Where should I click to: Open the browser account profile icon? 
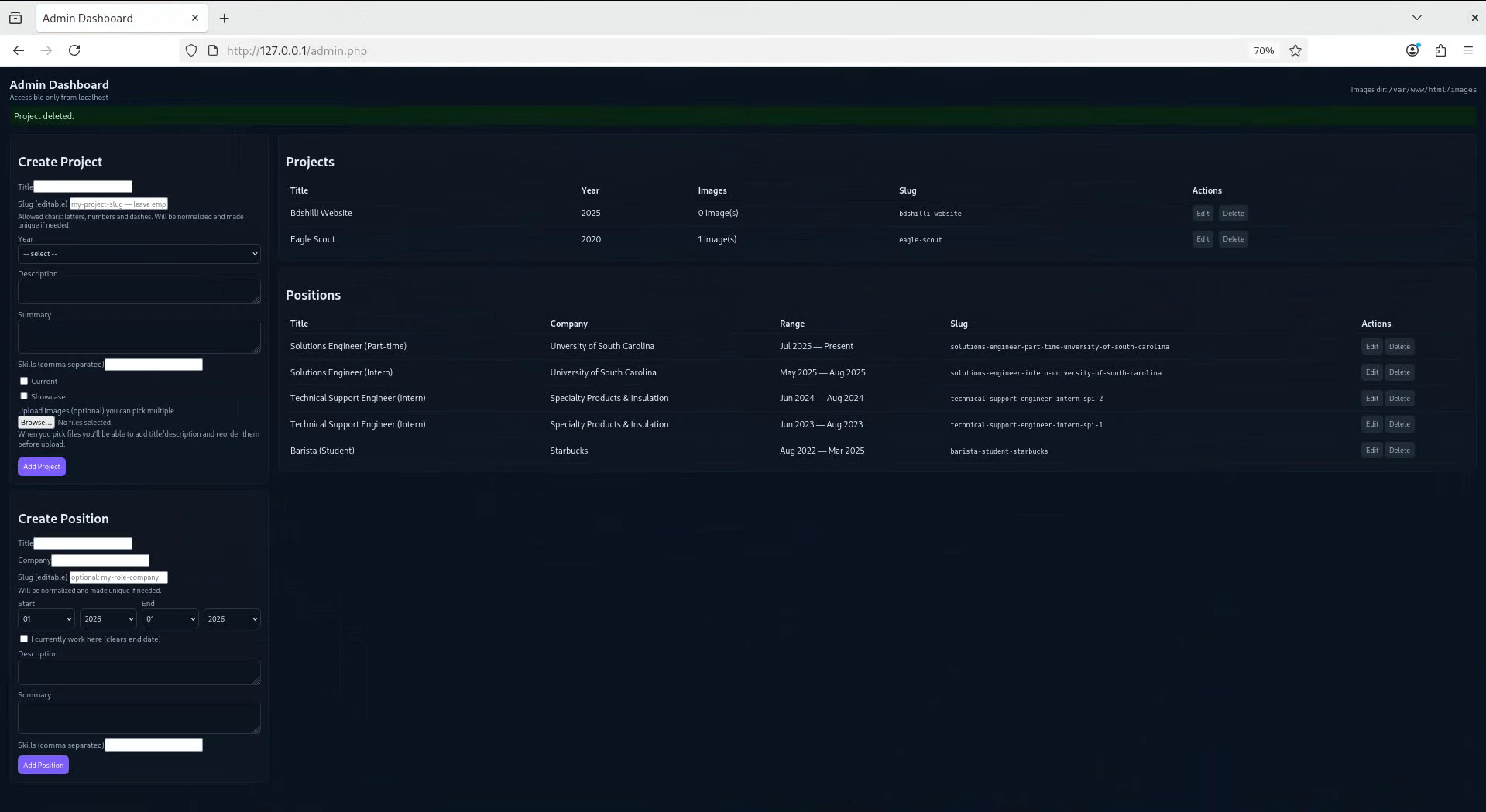click(1411, 50)
